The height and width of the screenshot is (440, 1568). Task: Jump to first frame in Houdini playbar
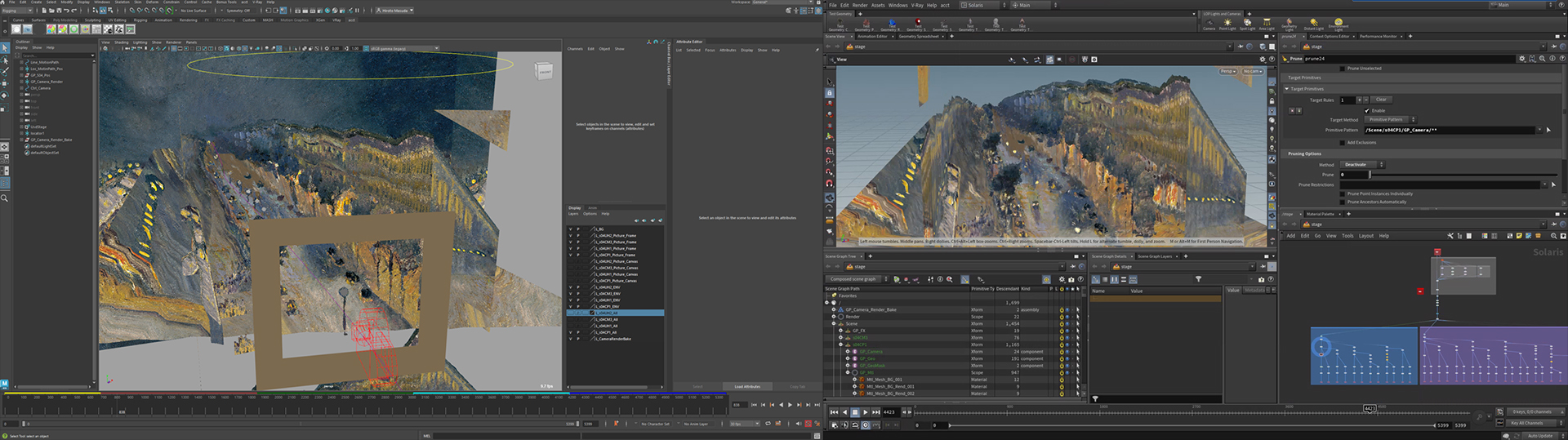[x=834, y=412]
